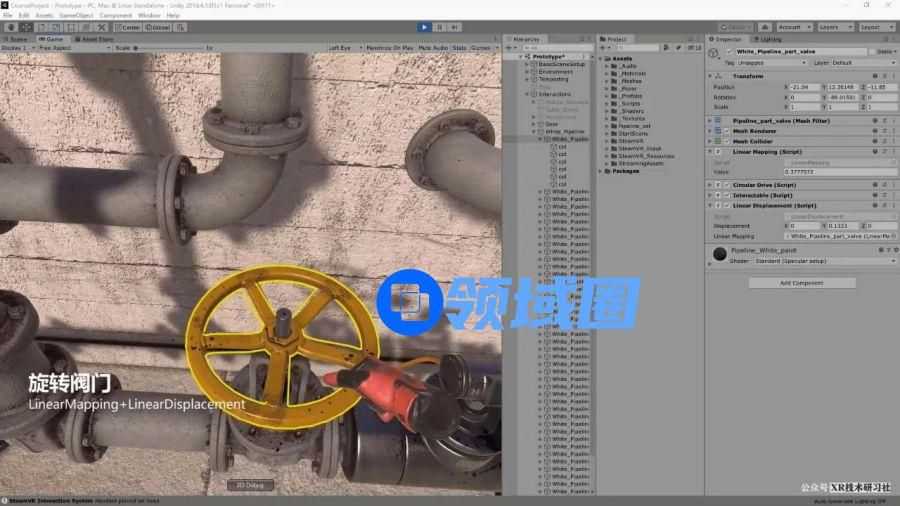Select the Move tool
Image resolution: width=900 pixels, height=506 pixels.
click(x=28, y=27)
